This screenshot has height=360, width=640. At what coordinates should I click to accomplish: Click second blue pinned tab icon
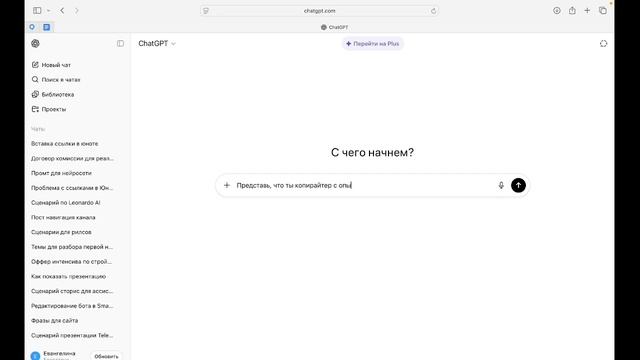(47, 27)
